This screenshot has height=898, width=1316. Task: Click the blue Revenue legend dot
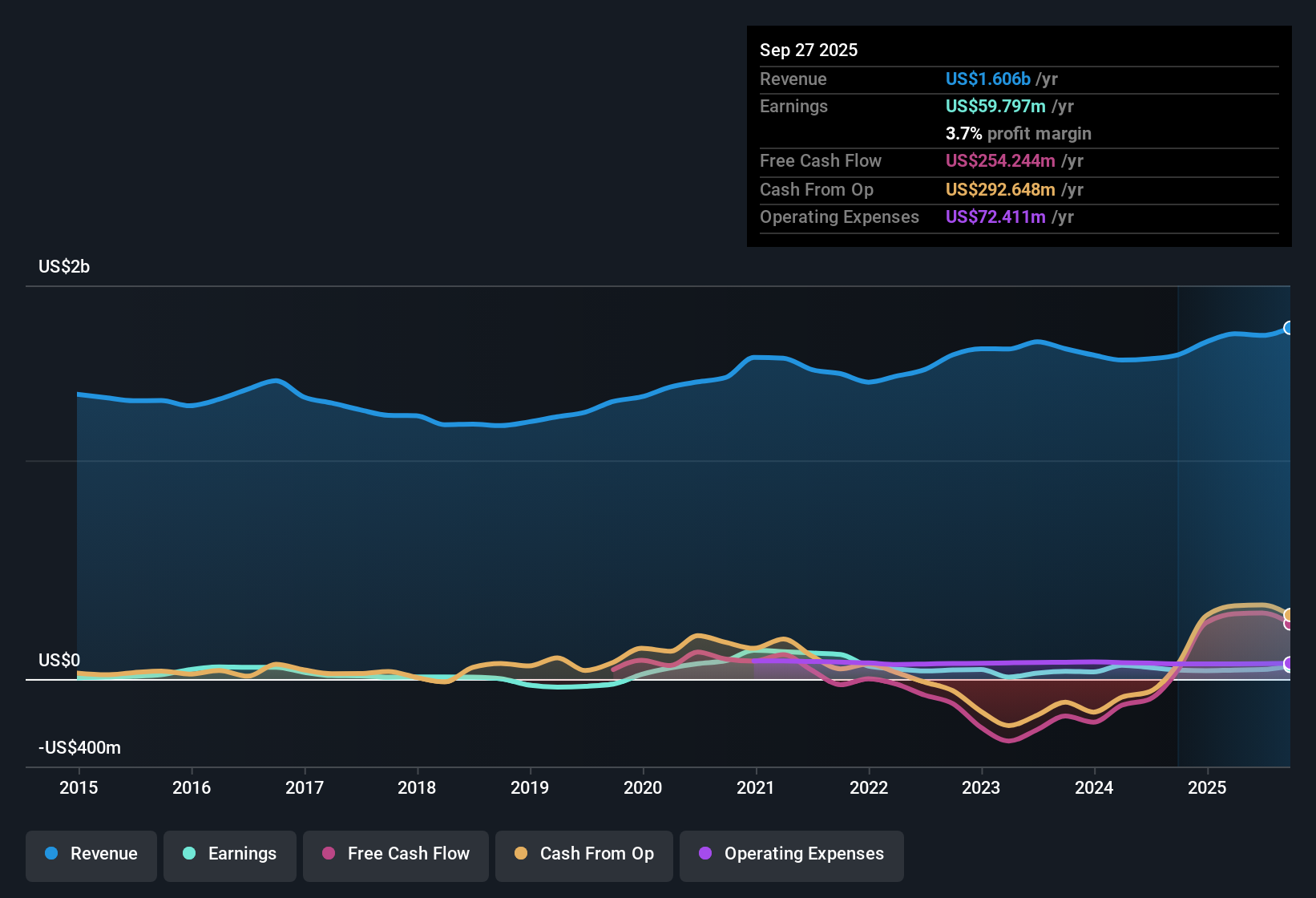click(x=51, y=854)
